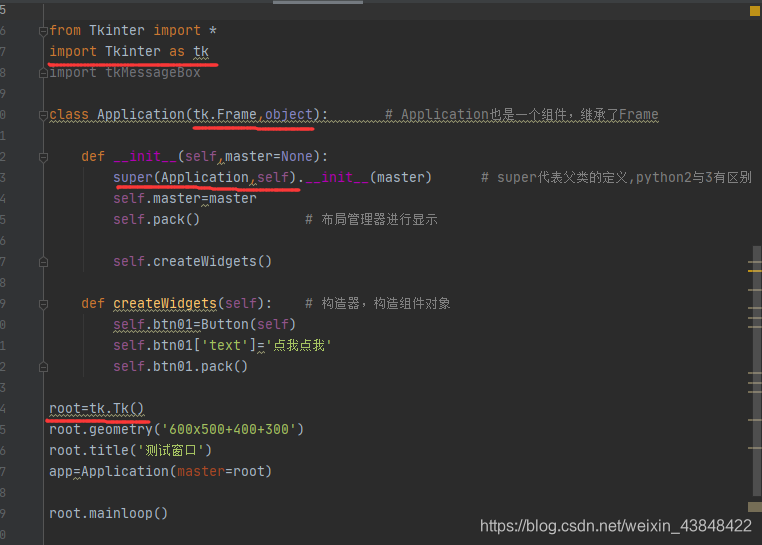Screen dimensions: 762x545
Task: Click the grayed-out 'import tkMessageBox' line
Action: click(125, 72)
